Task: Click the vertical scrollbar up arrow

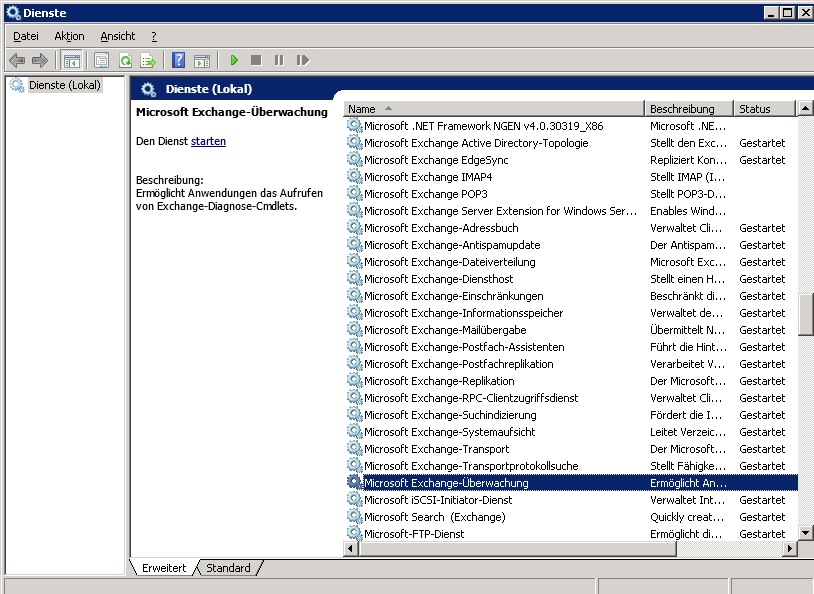Action: 805,108
